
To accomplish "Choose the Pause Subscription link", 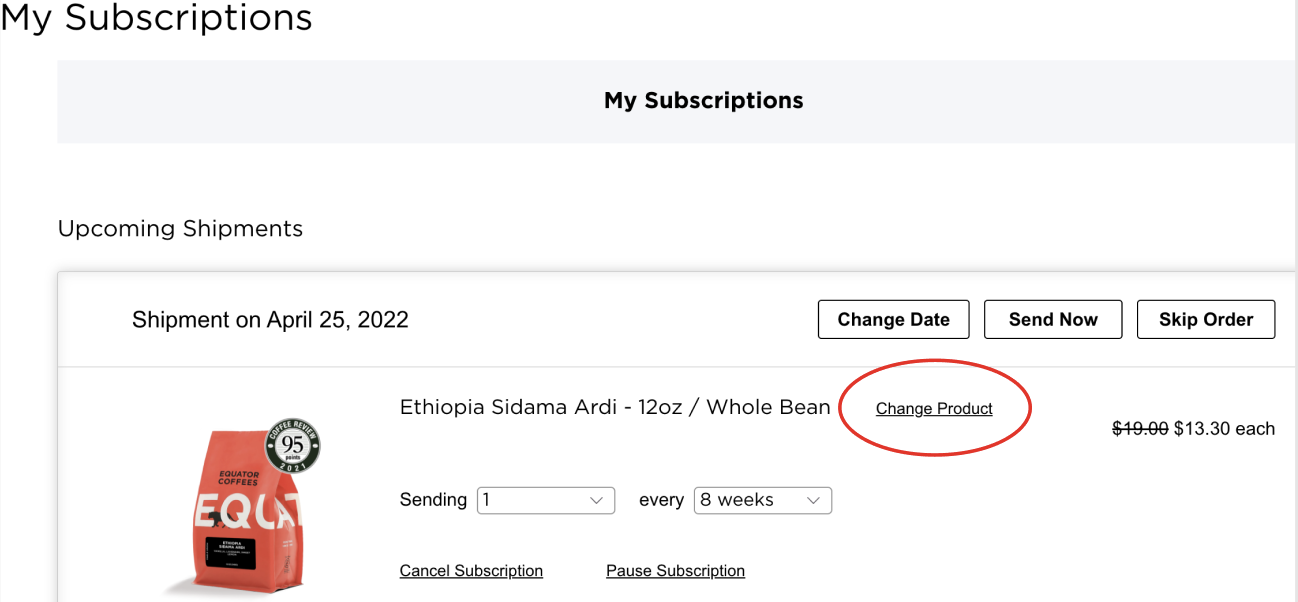I will pyautogui.click(x=675, y=571).
